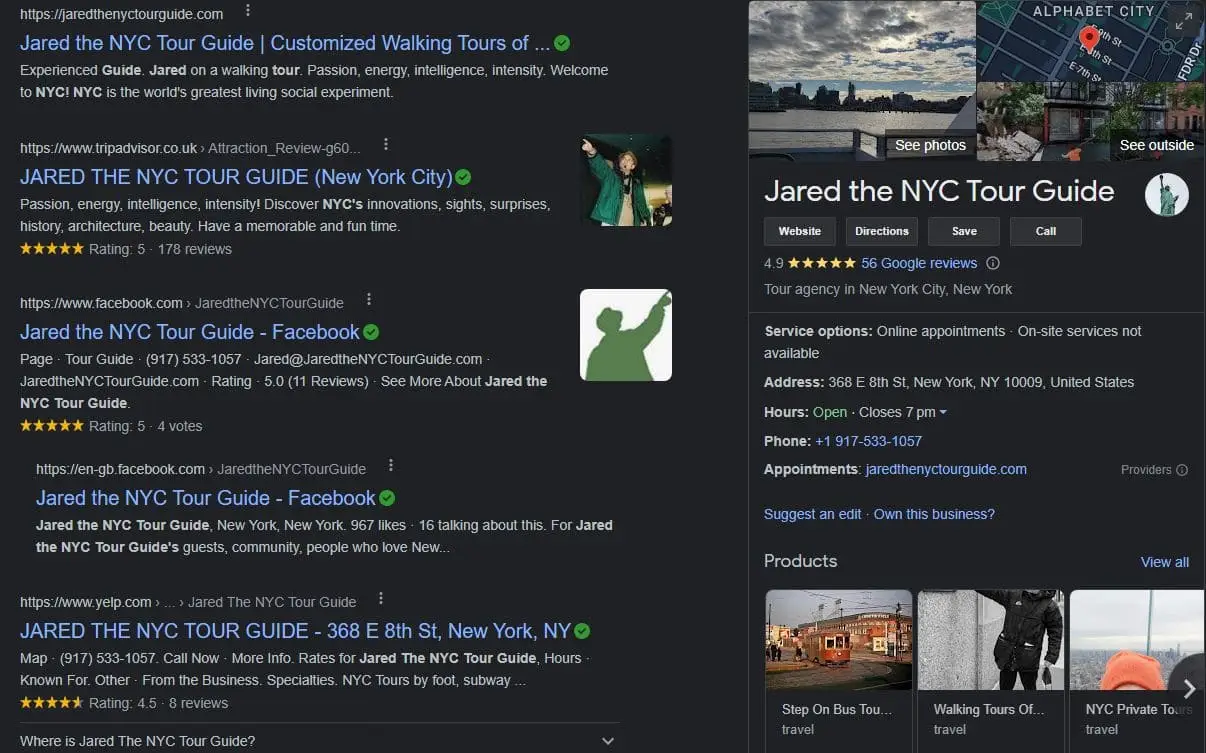Click Suggest an edit

812,514
